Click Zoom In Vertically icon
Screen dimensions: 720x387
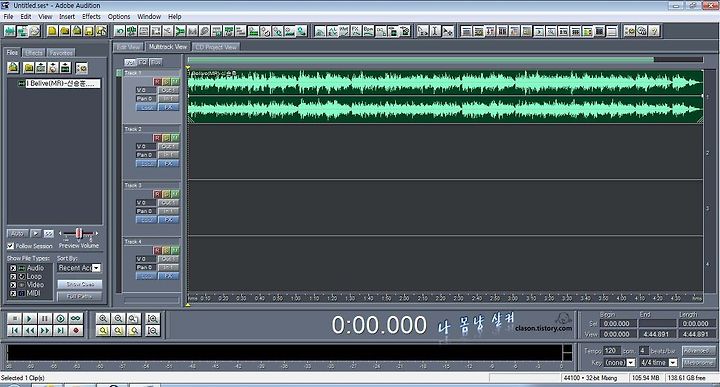coord(153,318)
